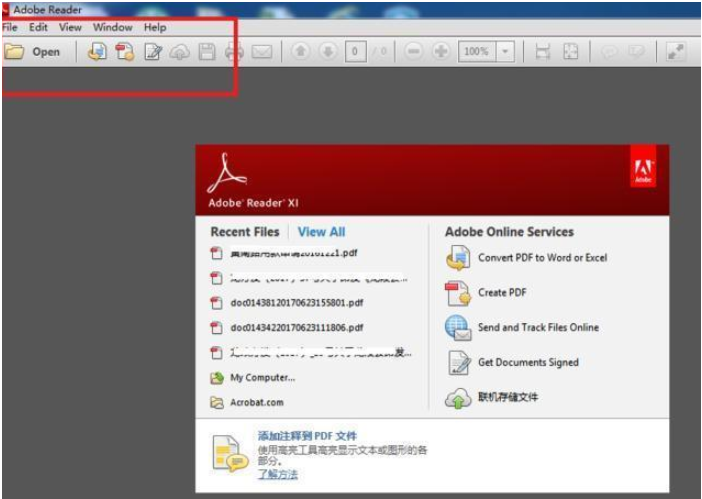The height and width of the screenshot is (499, 702).
Task: Click the 联机存储文件 link
Action: point(508,397)
